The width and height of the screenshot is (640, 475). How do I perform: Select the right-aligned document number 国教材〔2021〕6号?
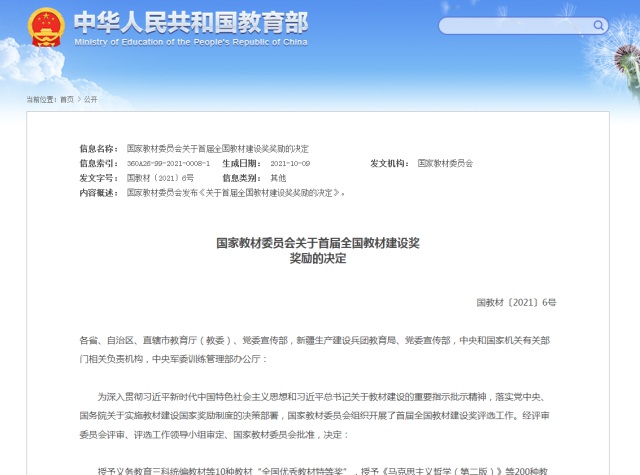pyautogui.click(x=516, y=302)
